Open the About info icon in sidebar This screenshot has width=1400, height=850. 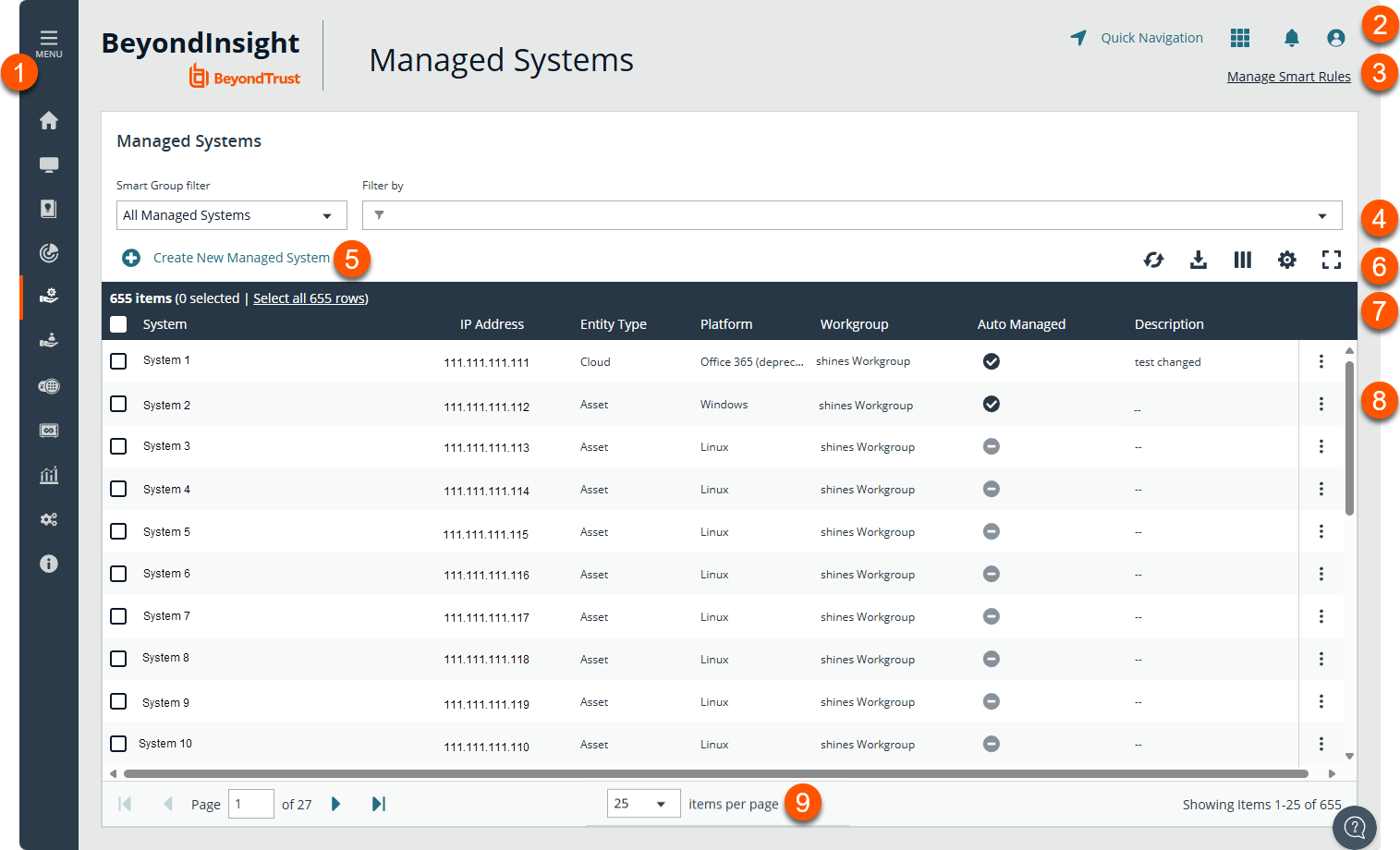pyautogui.click(x=49, y=564)
